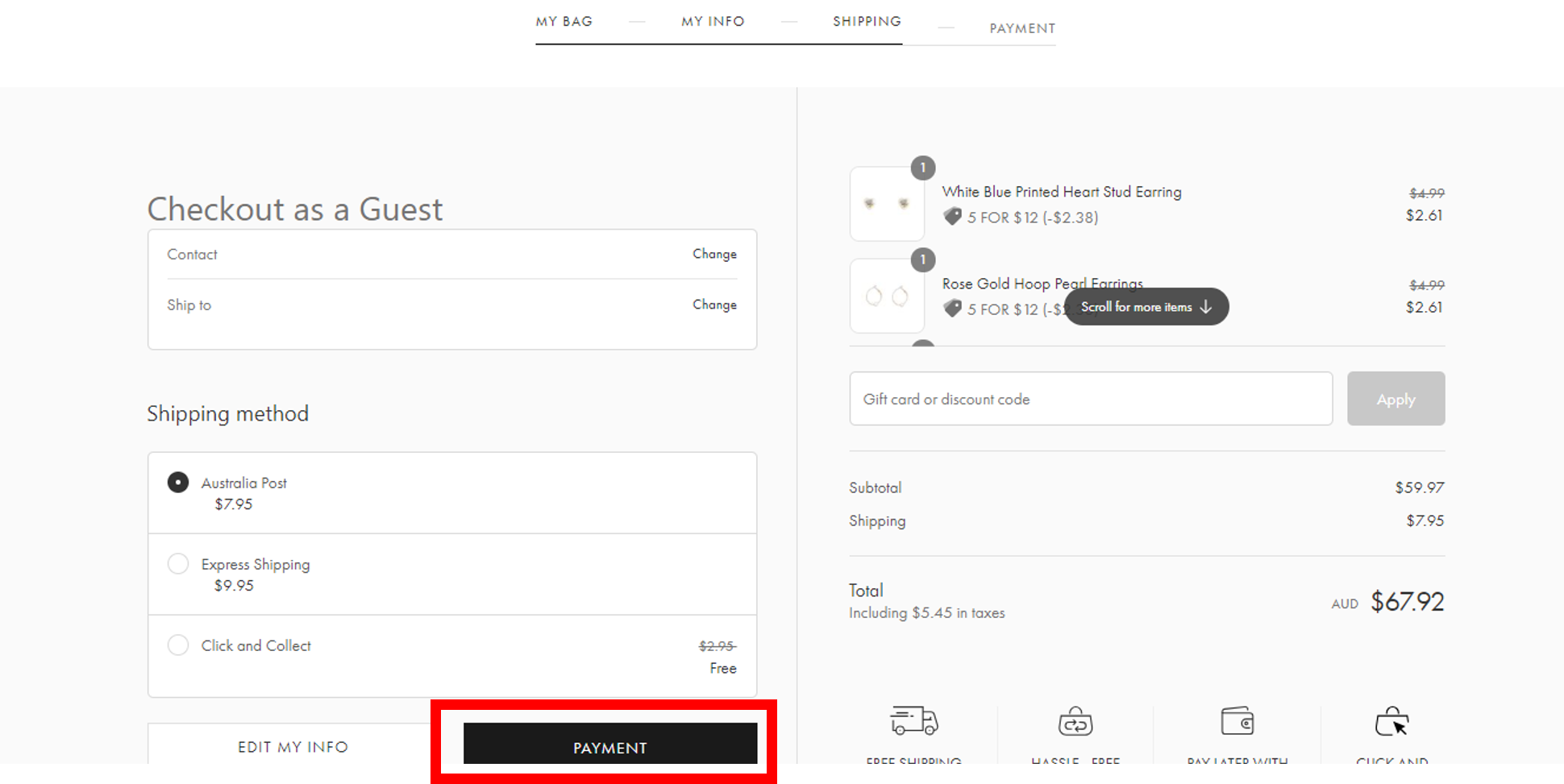Change the Ship to address
Viewport: 1564px width, 784px height.
pyautogui.click(x=714, y=305)
